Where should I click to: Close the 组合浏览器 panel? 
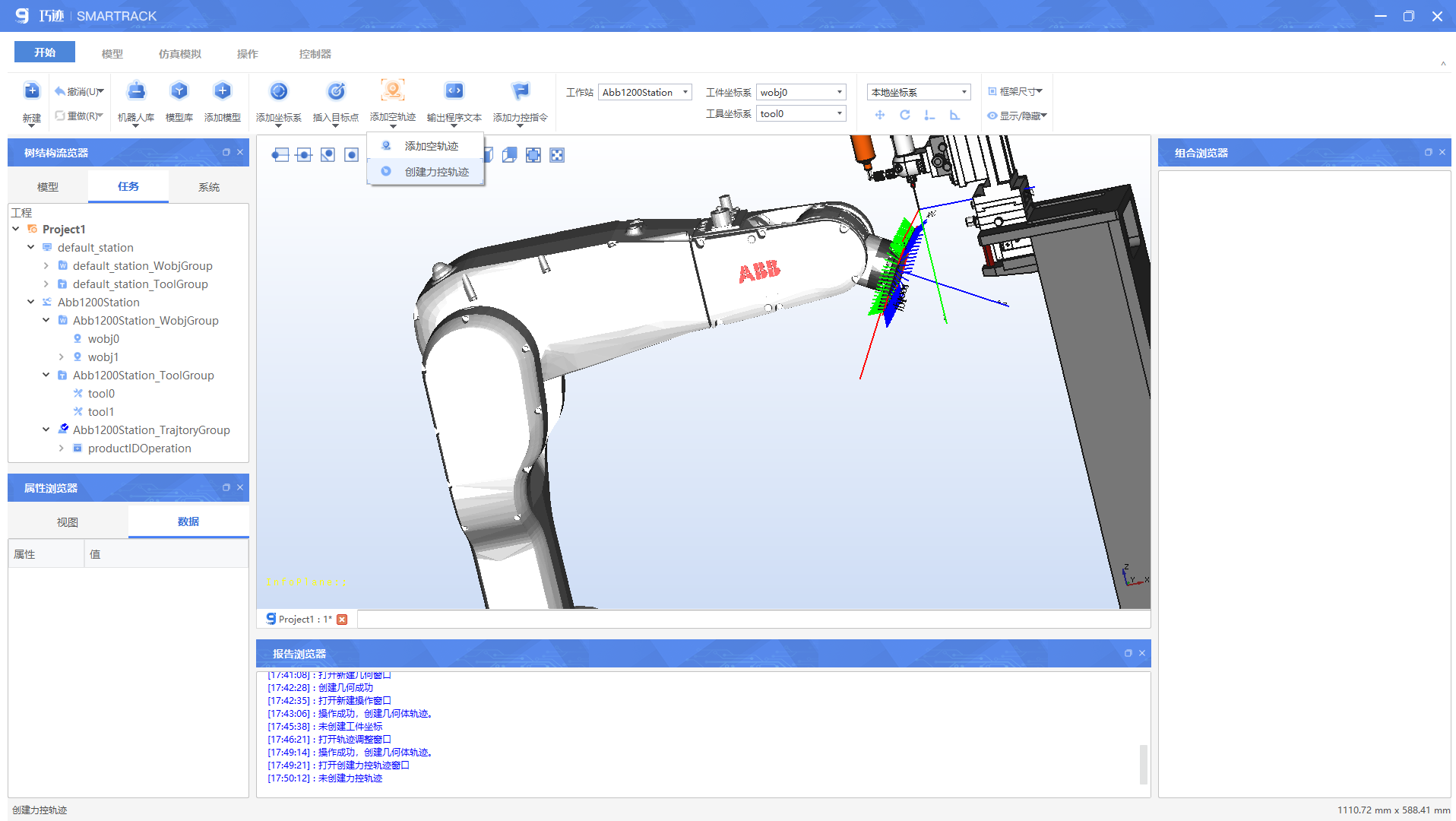[x=1442, y=152]
